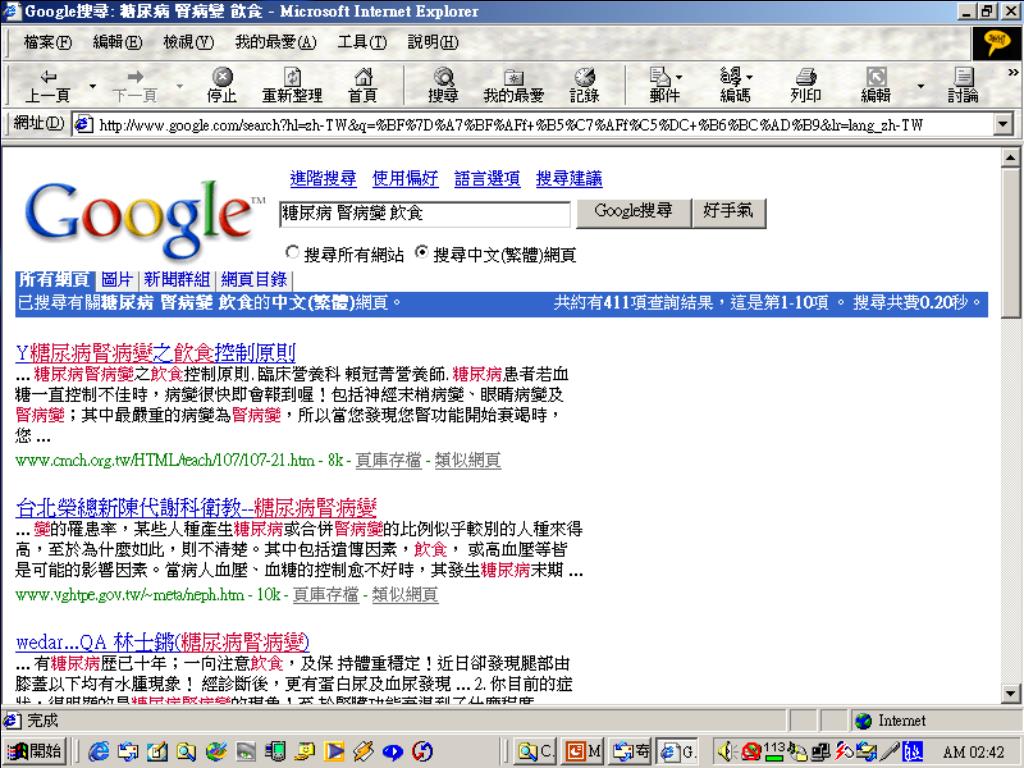Screen dimensions: 1024x768
Task: Open the 工具(T) menu
Action: (x=362, y=42)
